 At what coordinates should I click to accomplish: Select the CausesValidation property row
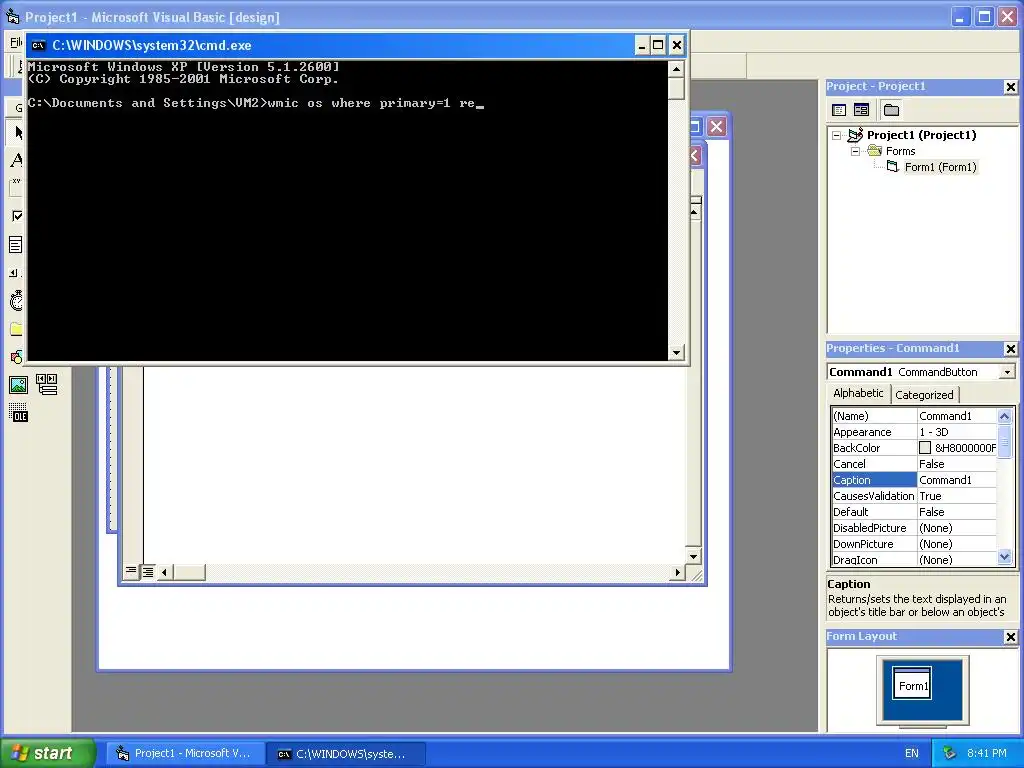914,496
